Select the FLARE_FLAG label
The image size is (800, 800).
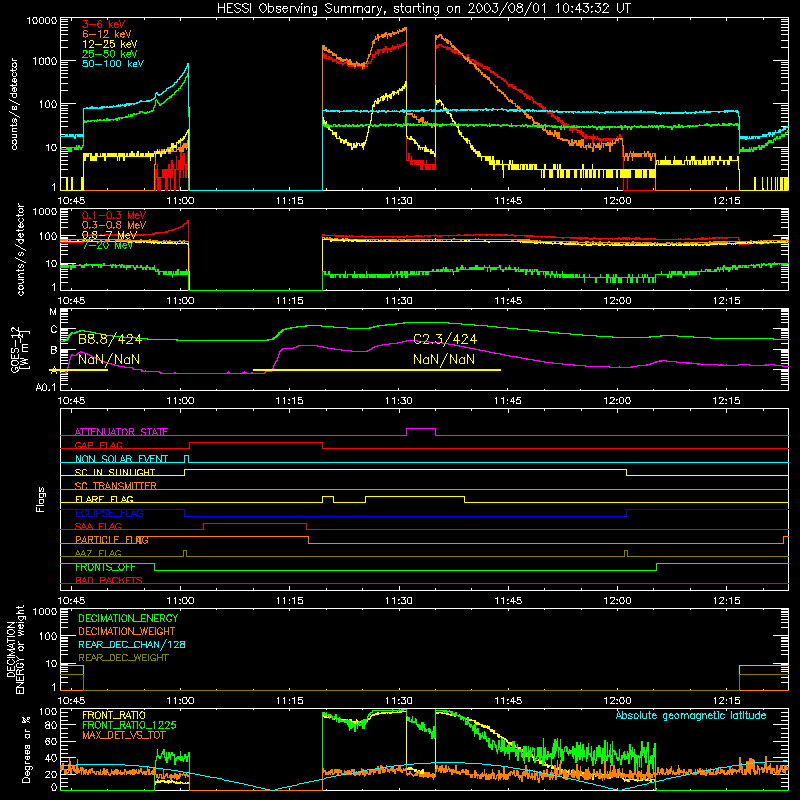[x=104, y=499]
